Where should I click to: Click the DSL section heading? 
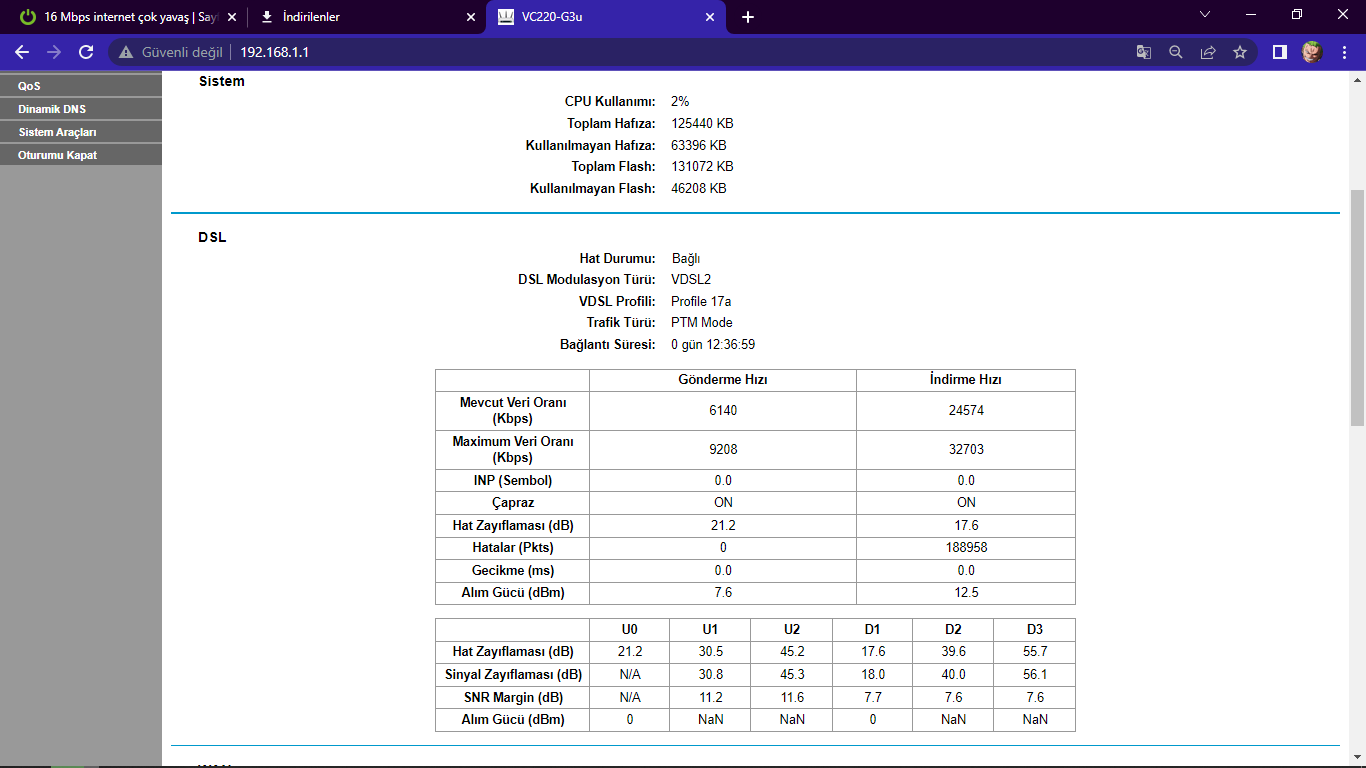click(212, 237)
